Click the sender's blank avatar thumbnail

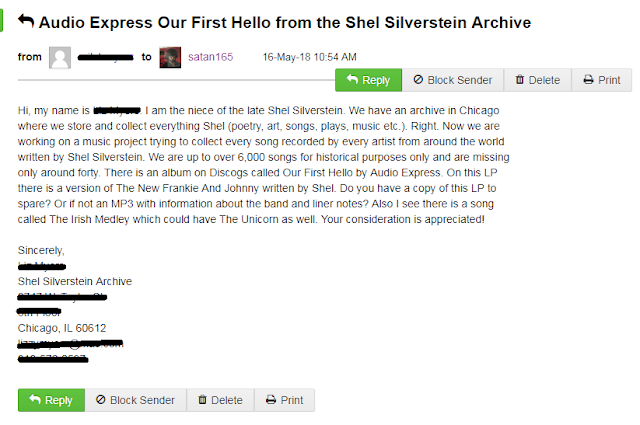60,57
